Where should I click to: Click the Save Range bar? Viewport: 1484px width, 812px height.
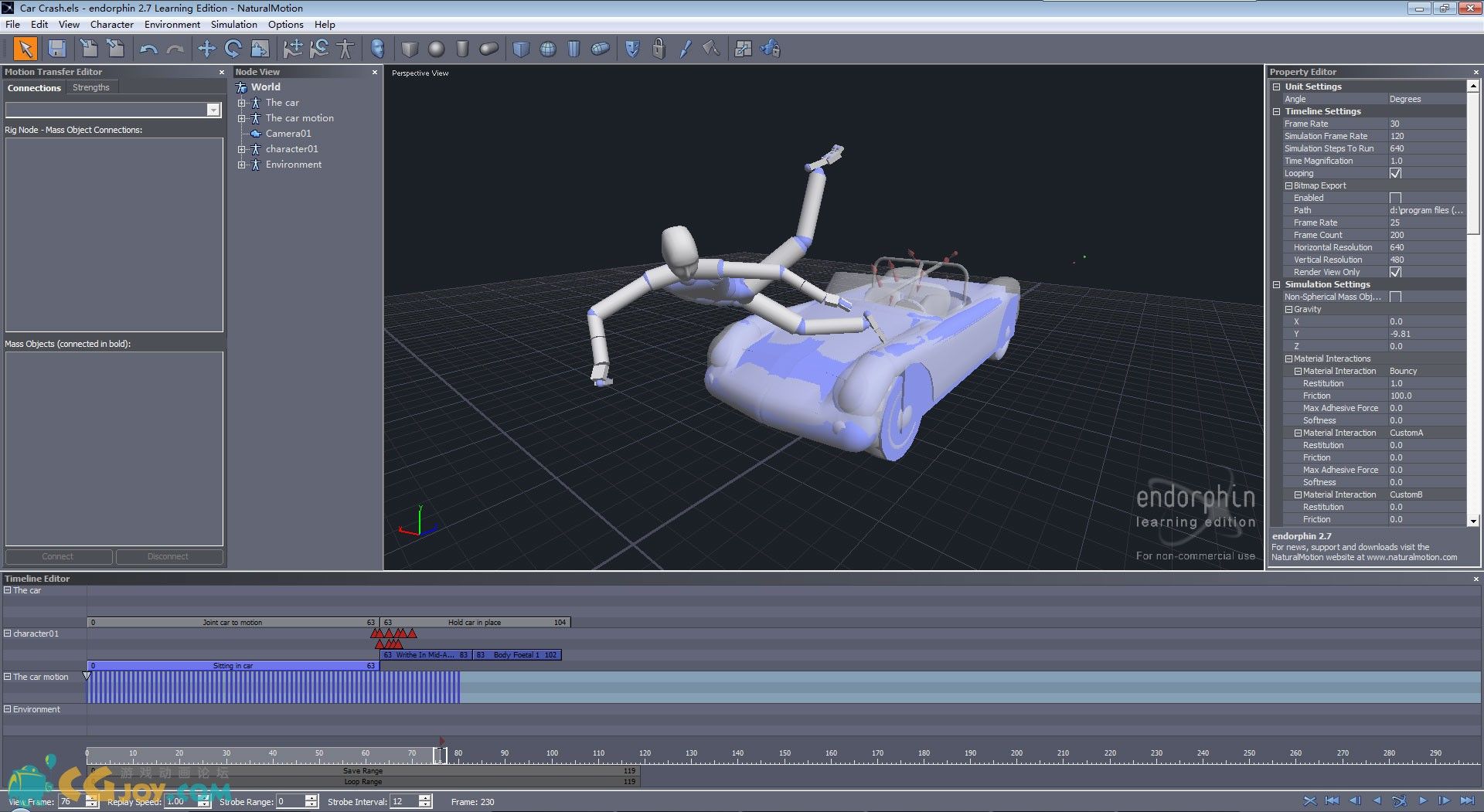click(x=362, y=771)
